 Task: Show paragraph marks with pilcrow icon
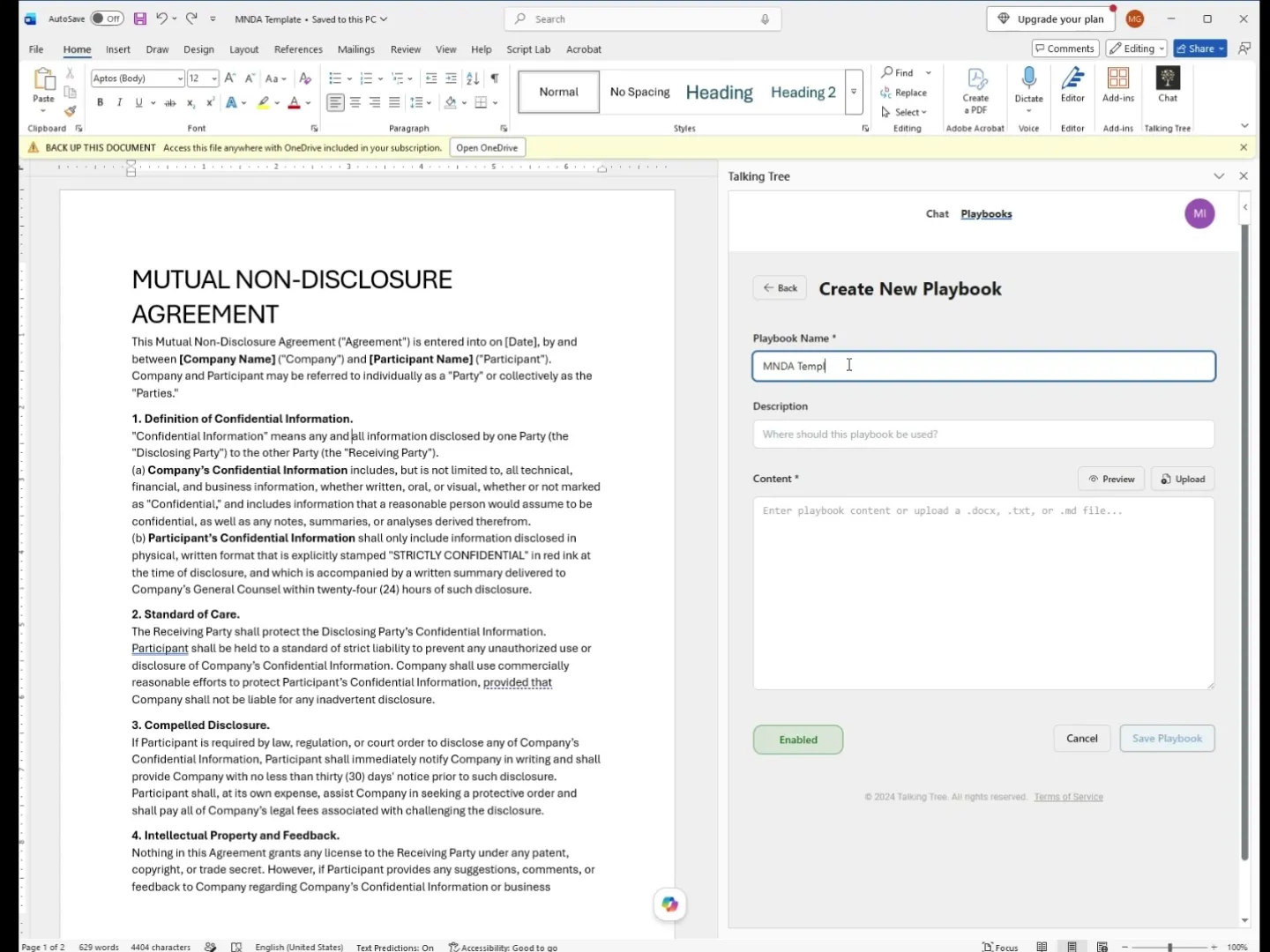[x=495, y=78]
